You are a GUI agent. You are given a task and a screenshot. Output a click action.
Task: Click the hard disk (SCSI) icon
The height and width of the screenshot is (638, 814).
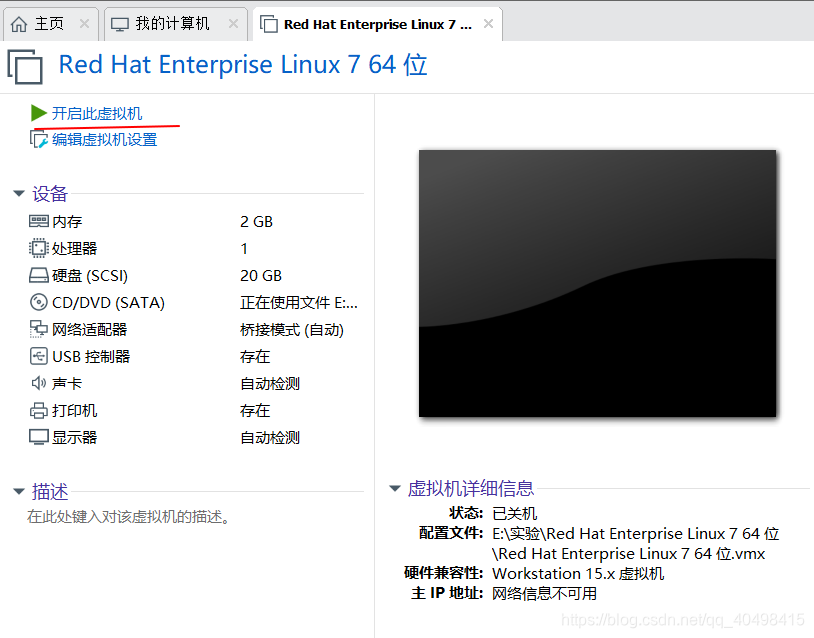click(39, 275)
